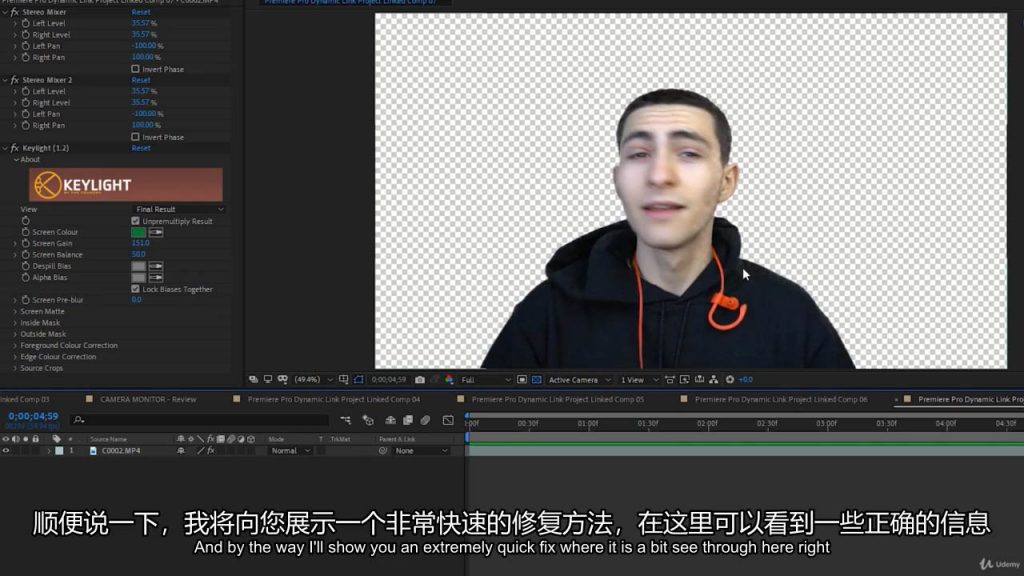Click the timeline timecode 0;00;04;59
Screen dimensions: 1024x576
click(x=33, y=416)
